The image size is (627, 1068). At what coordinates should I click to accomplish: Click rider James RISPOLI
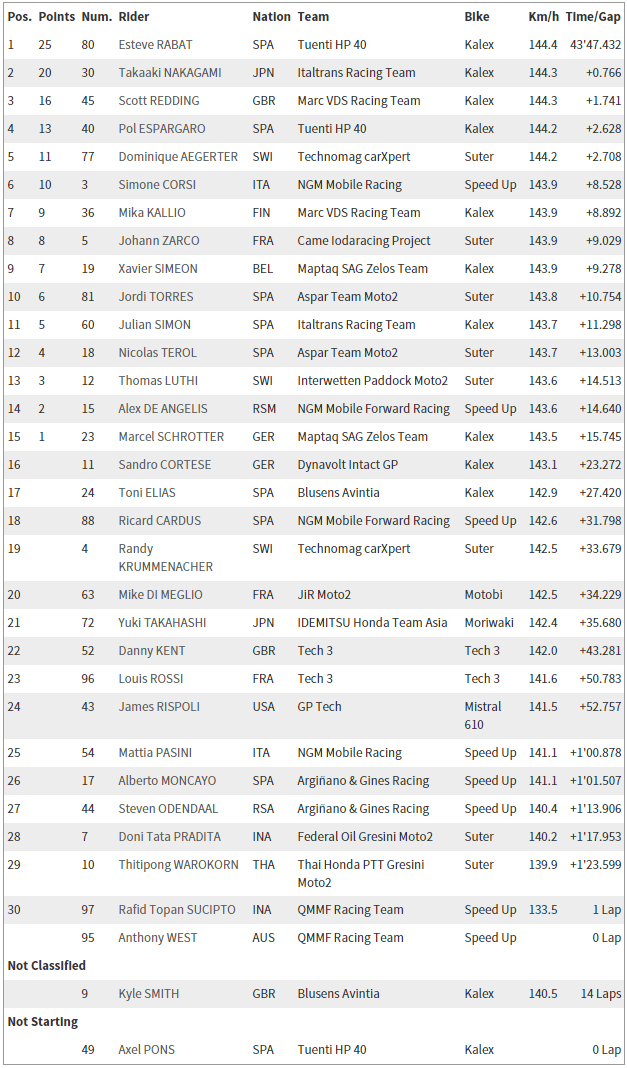point(158,707)
